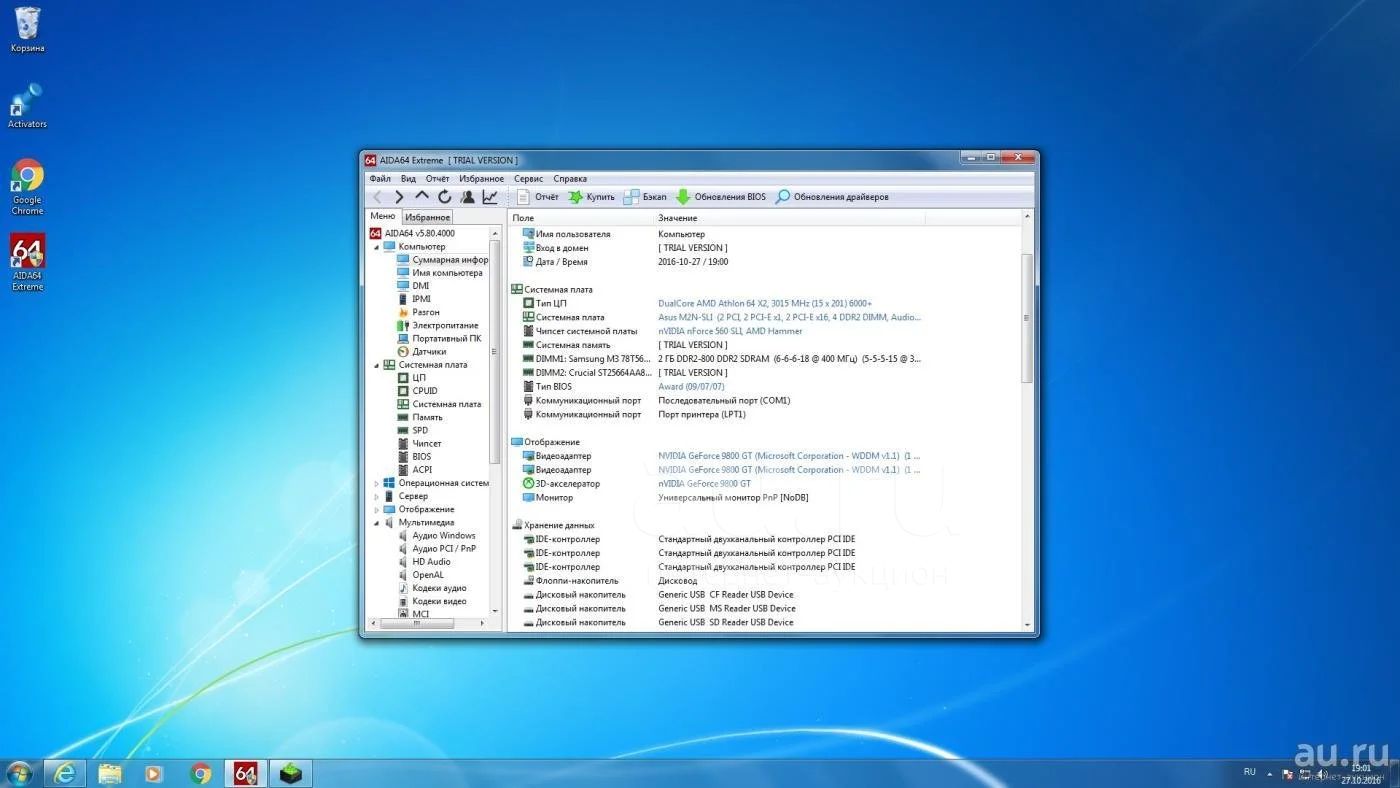Click the nVIDIA nForce 560 SLI link
The width and height of the screenshot is (1400, 788).
(730, 331)
